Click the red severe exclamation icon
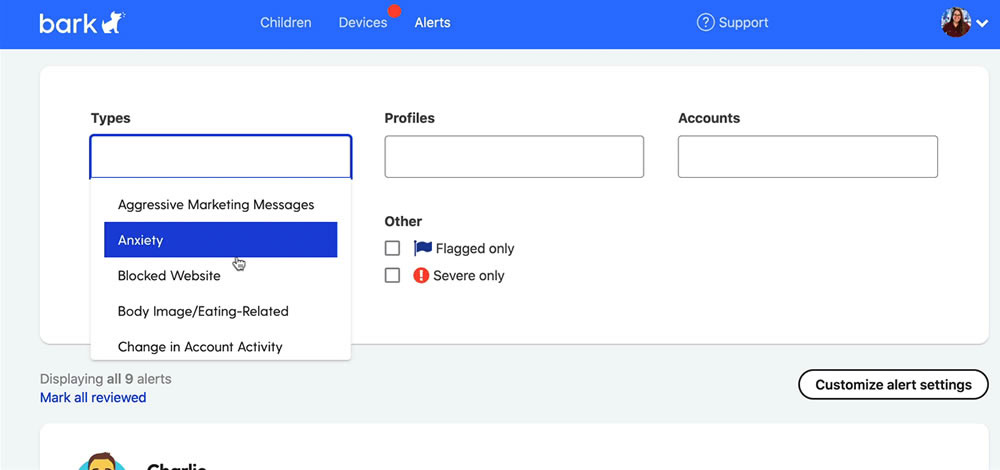1000x470 pixels. click(x=421, y=275)
